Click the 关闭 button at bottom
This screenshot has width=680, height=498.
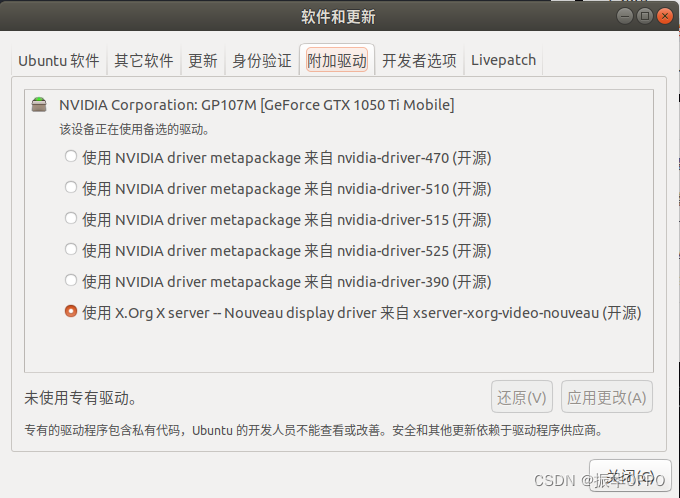[x=630, y=476]
